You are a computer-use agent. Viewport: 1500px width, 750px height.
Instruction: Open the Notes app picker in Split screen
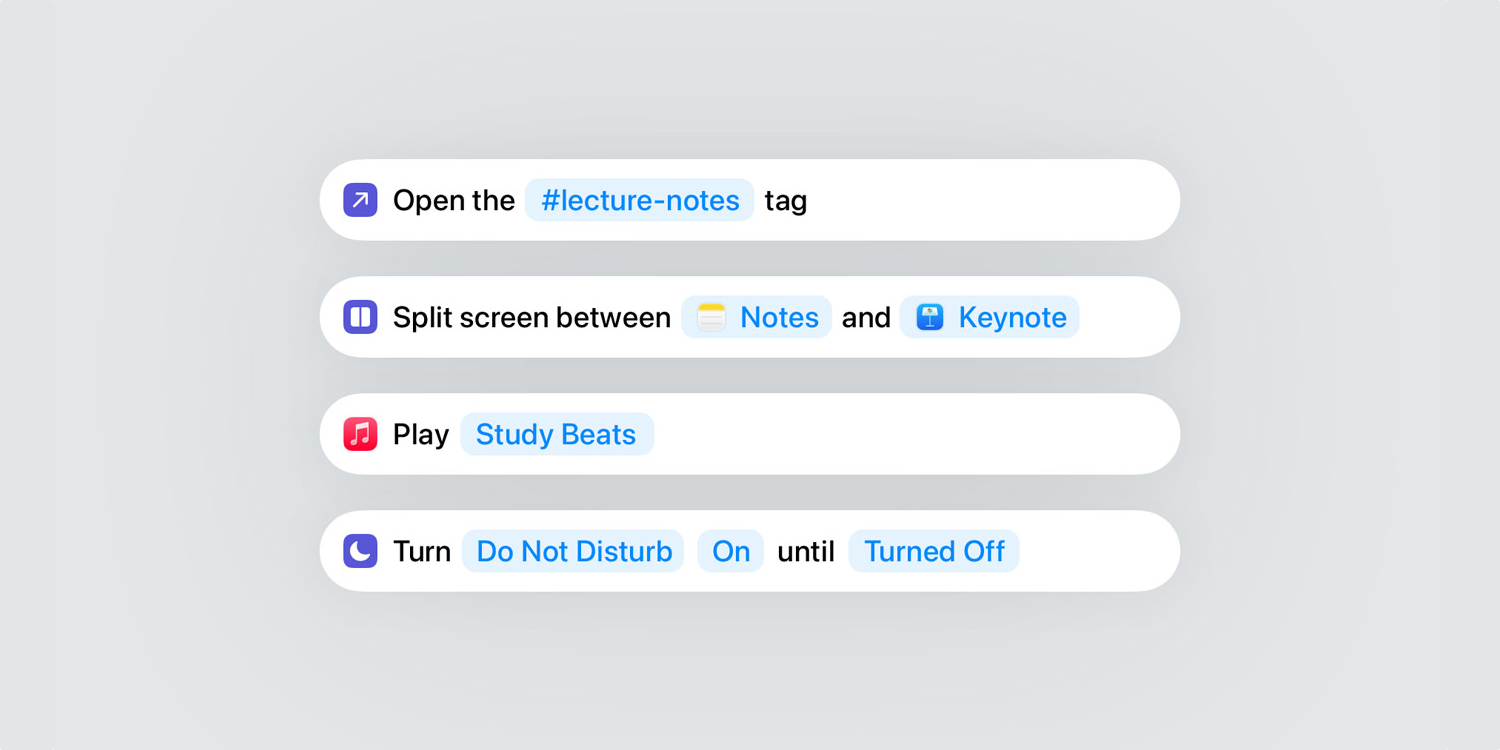pyautogui.click(x=757, y=317)
